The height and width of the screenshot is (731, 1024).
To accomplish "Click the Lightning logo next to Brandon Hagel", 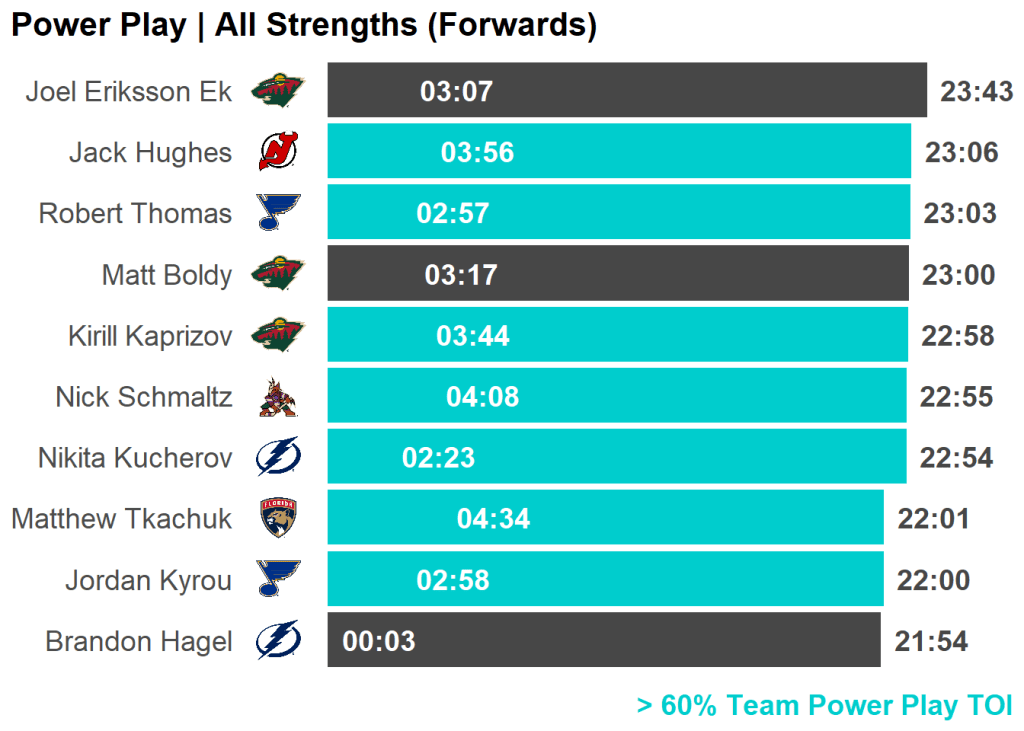I will [x=277, y=641].
